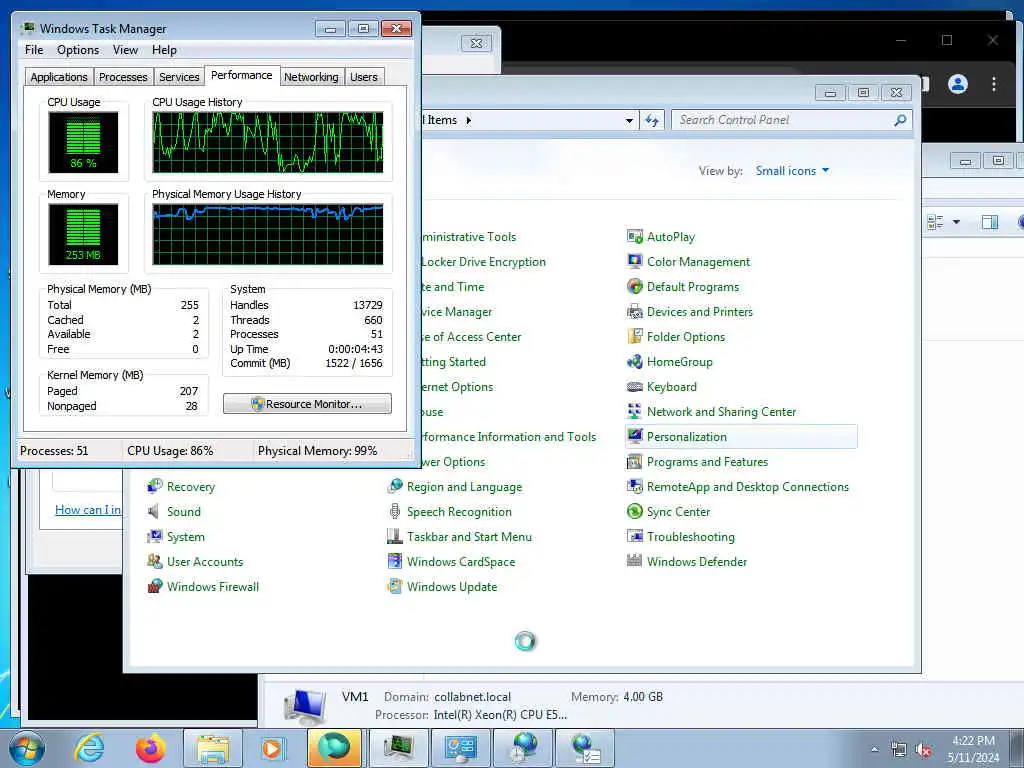
Task: Click search magnifier in Control Panel
Action: point(900,120)
